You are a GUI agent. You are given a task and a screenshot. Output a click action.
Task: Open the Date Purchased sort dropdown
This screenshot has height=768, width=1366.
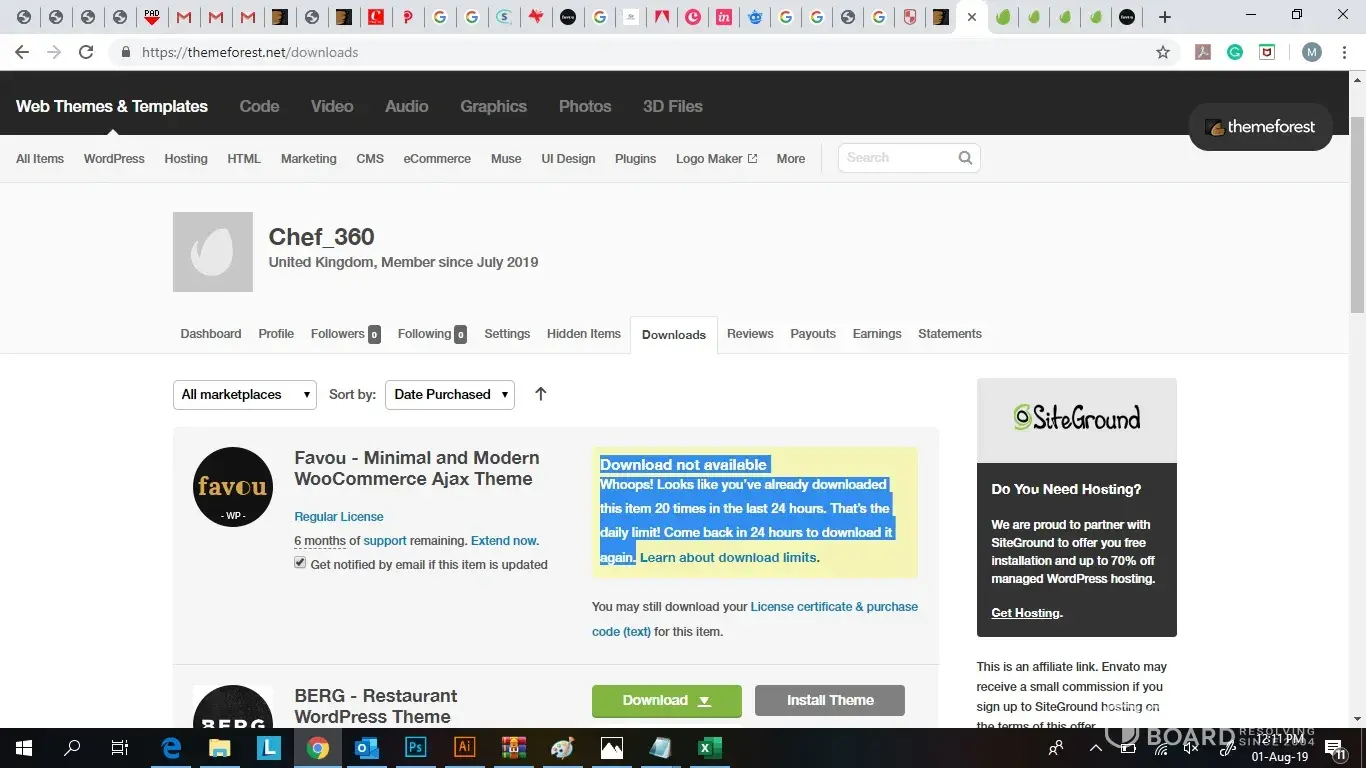click(450, 394)
